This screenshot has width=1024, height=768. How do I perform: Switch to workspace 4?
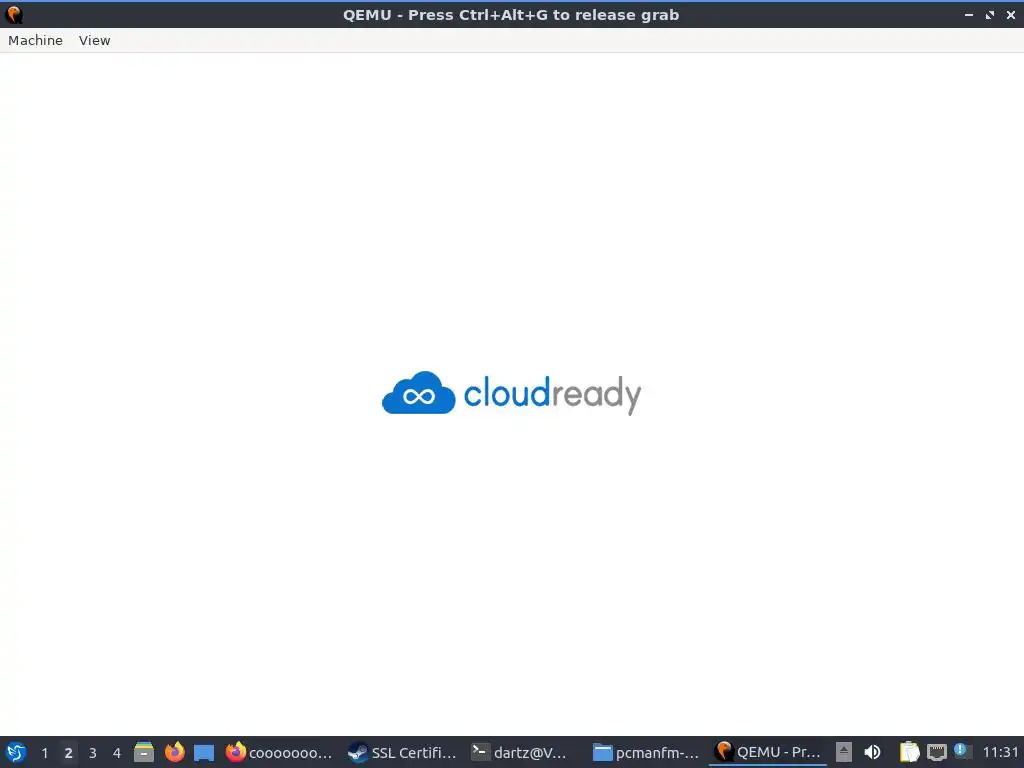[117, 753]
